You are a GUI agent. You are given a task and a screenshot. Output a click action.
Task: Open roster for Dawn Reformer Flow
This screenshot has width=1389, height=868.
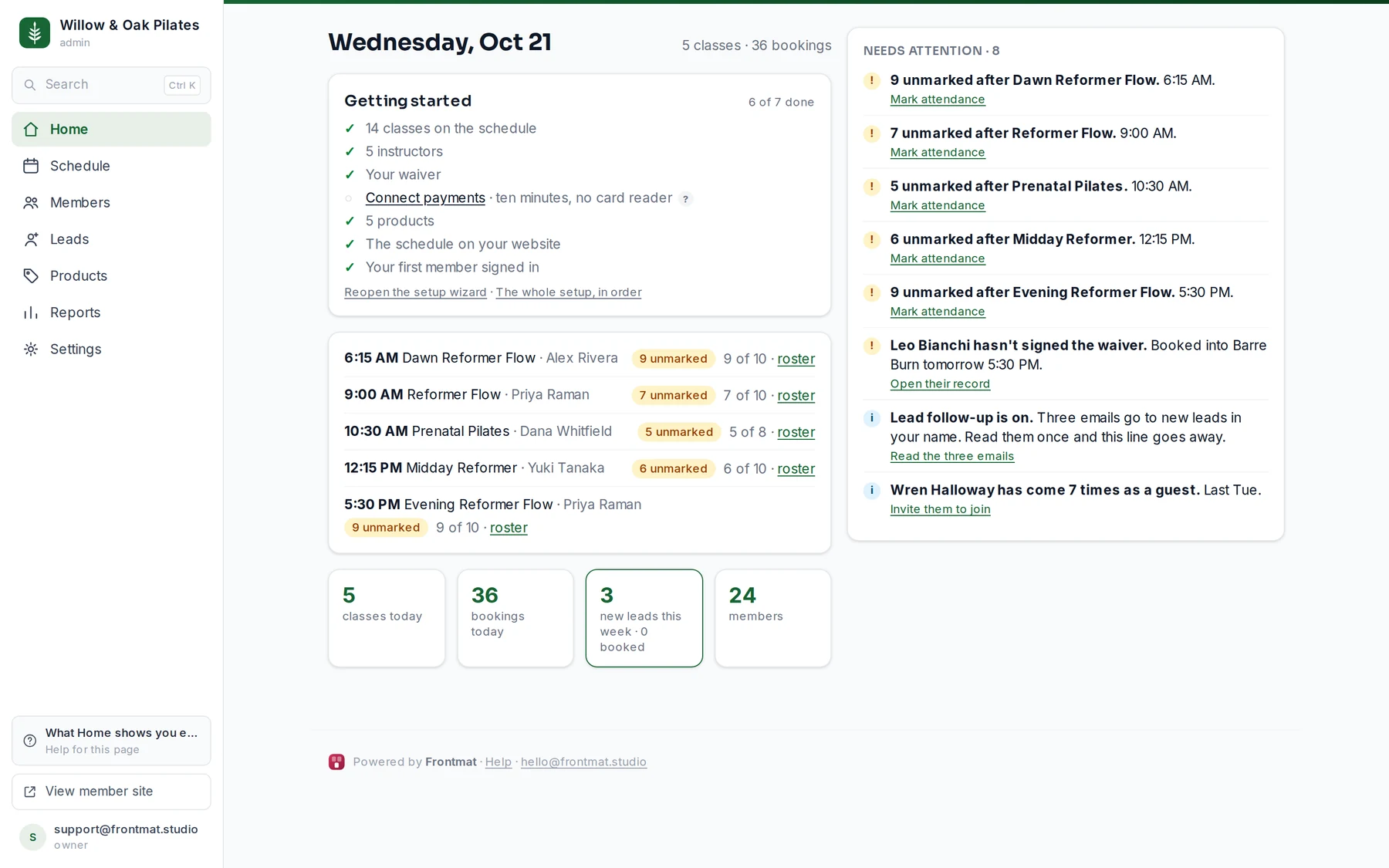(796, 359)
